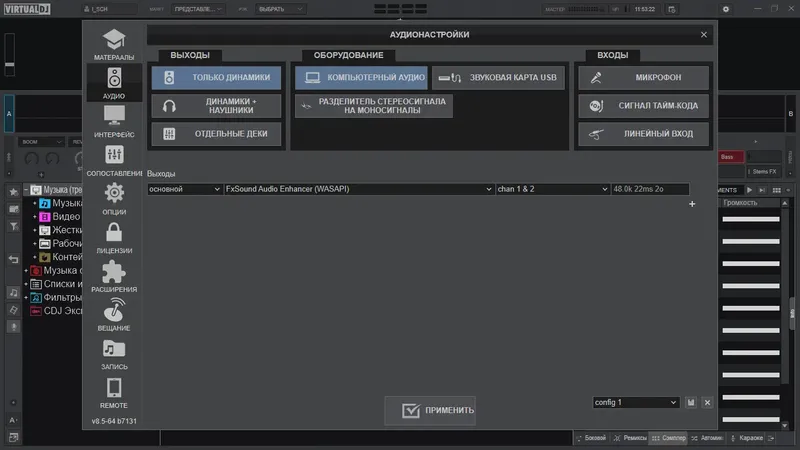Viewport: 800px width, 450px height.
Task: Save the audio config with floppy icon
Action: (691, 403)
